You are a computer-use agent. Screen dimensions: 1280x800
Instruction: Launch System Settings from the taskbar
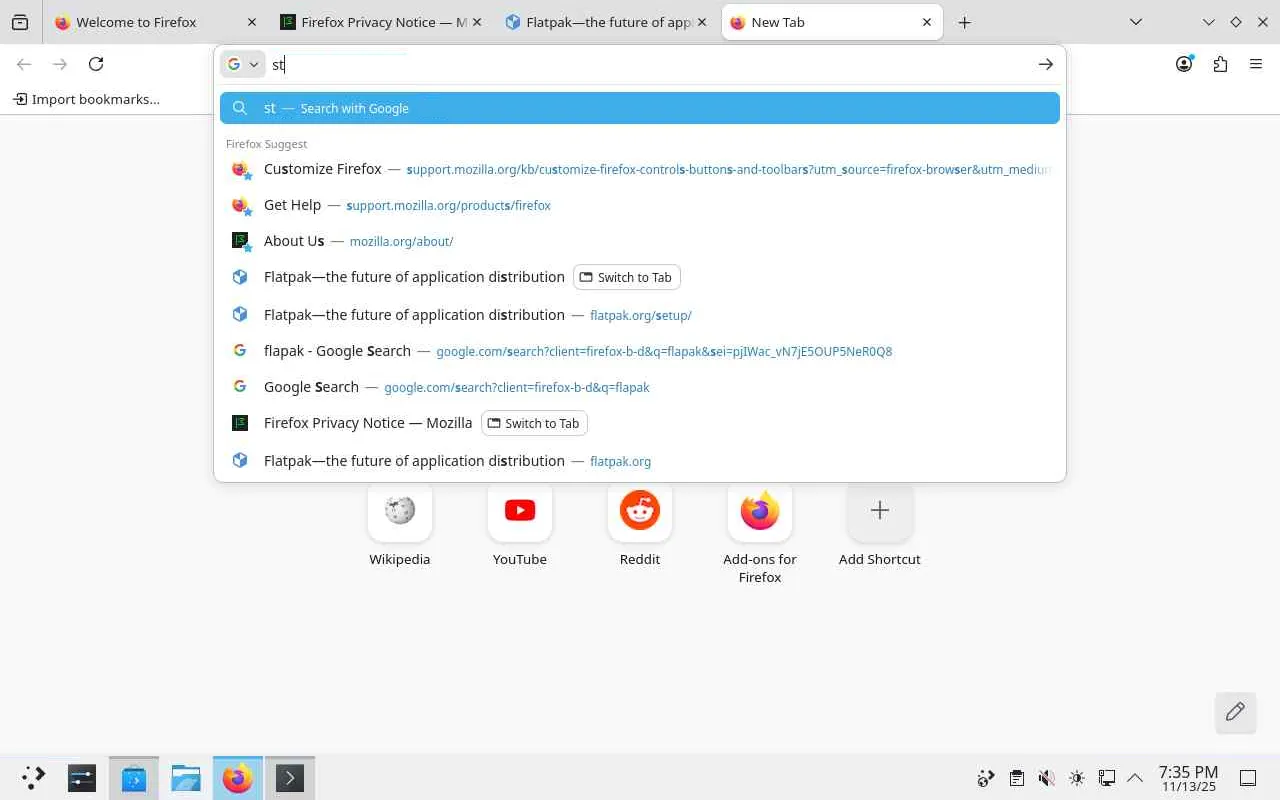(x=82, y=778)
